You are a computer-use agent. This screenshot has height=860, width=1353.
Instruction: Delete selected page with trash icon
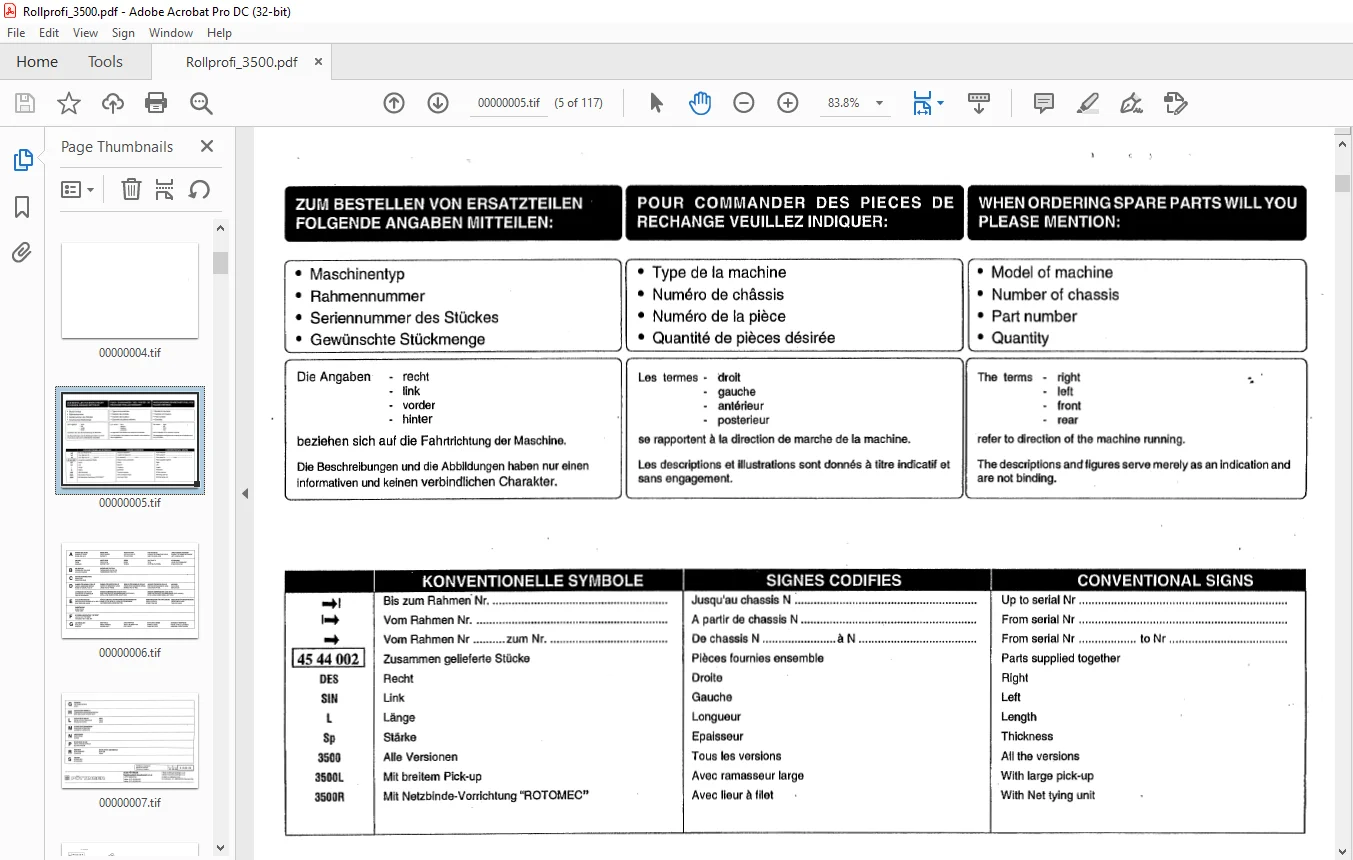(131, 189)
